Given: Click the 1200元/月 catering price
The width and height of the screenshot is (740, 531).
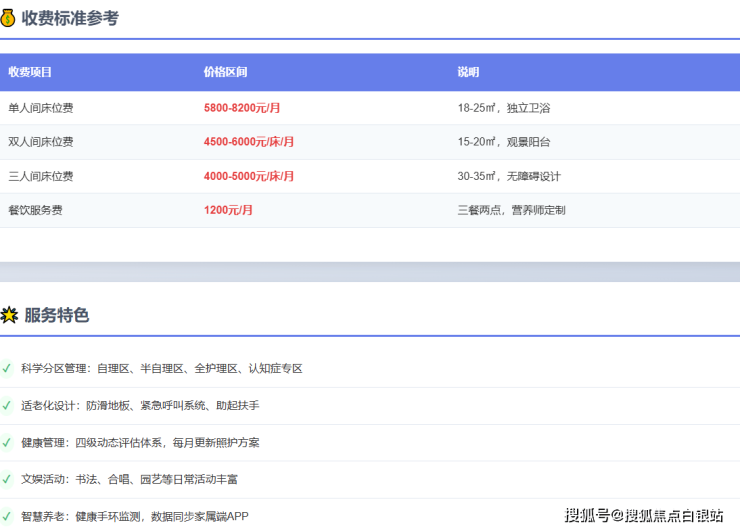Looking at the screenshot, I should [x=228, y=210].
